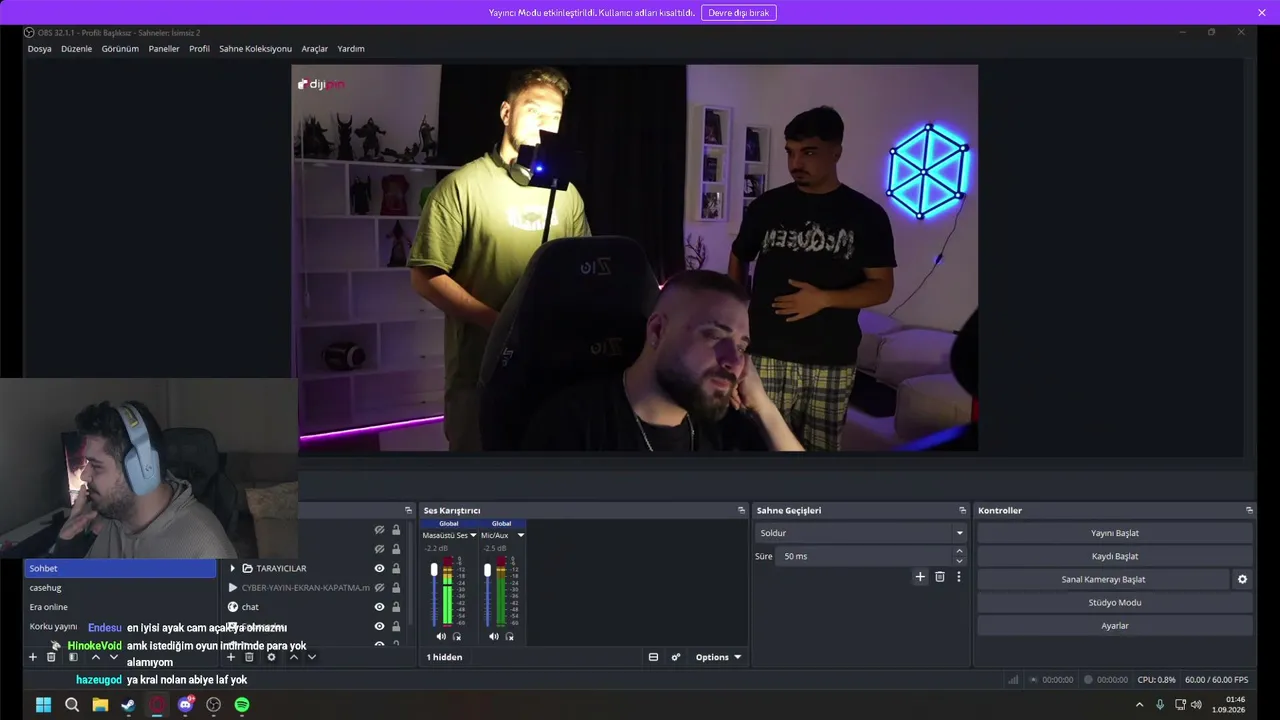Toggle lock on the TARAYICILAR group
This screenshot has height=720, width=1280.
396,568
